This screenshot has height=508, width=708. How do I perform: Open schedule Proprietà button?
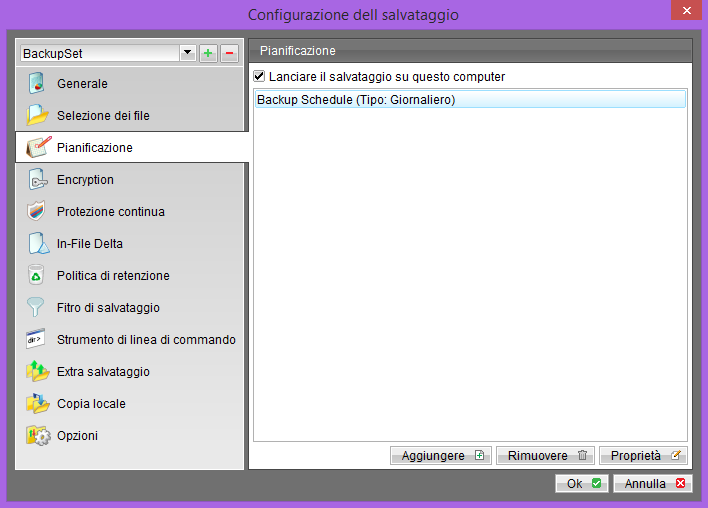pos(643,456)
